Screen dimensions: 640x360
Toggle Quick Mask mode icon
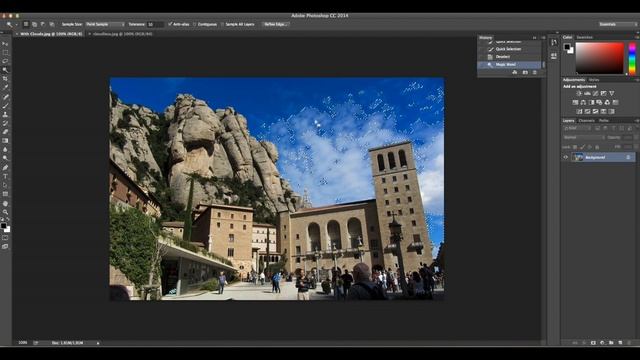[5, 238]
